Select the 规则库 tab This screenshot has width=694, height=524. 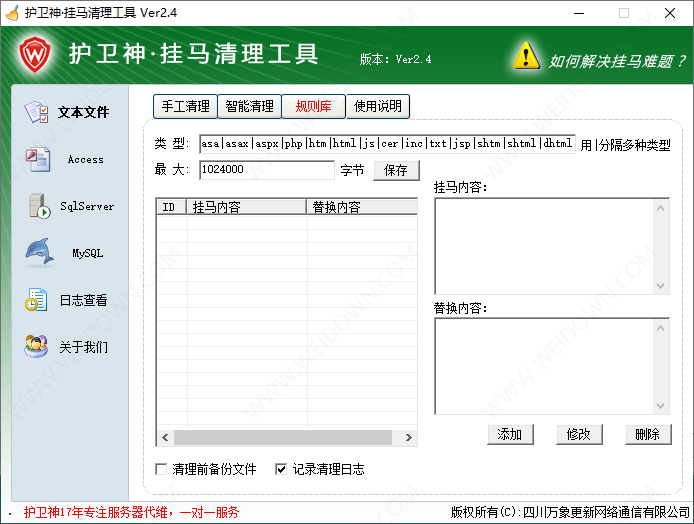313,106
